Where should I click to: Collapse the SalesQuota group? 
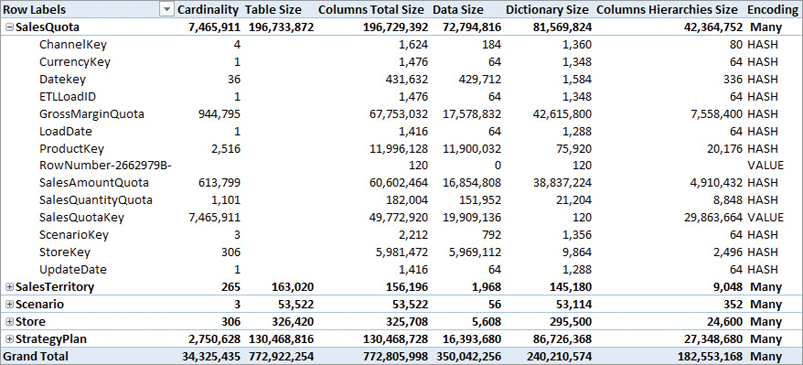9,28
